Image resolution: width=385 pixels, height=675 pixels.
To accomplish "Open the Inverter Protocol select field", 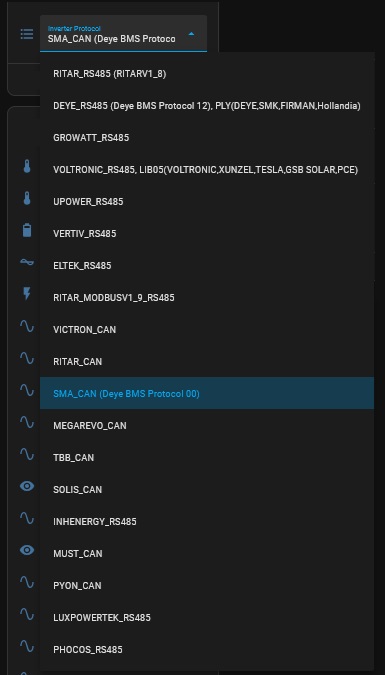I will pyautogui.click(x=123, y=34).
